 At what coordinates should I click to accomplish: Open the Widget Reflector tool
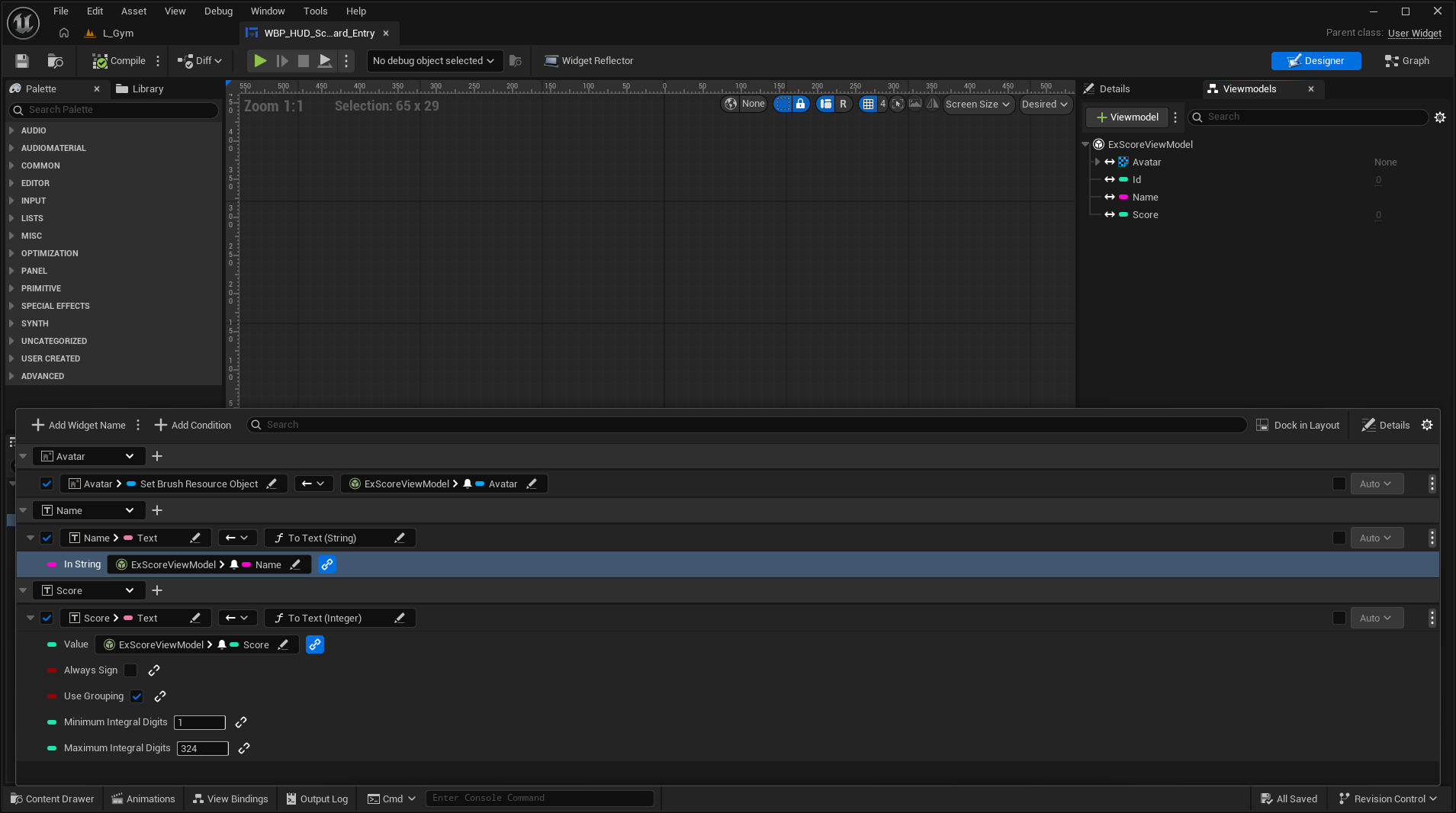point(589,61)
